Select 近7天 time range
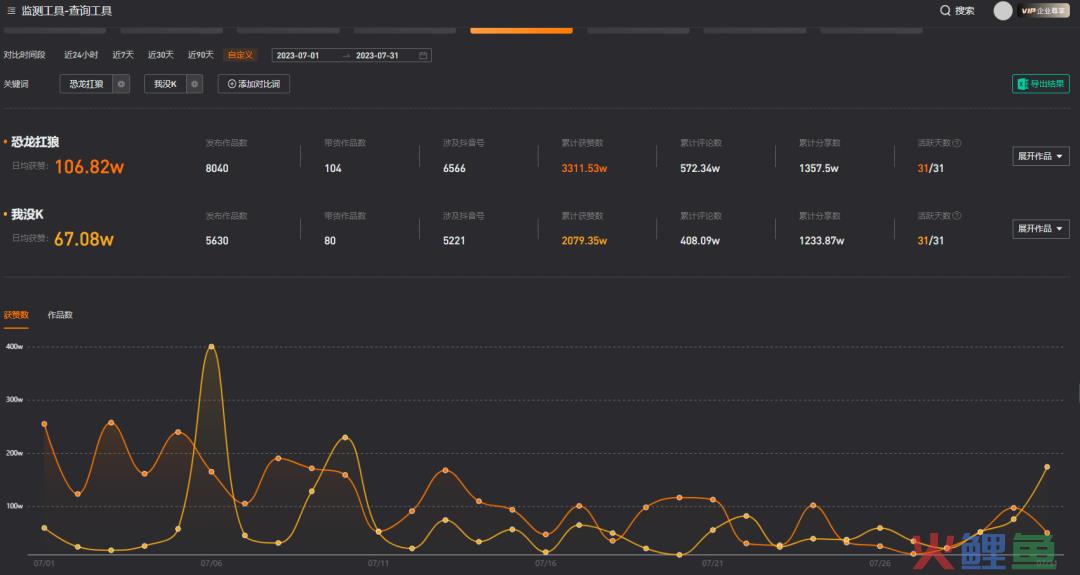 tap(123, 55)
